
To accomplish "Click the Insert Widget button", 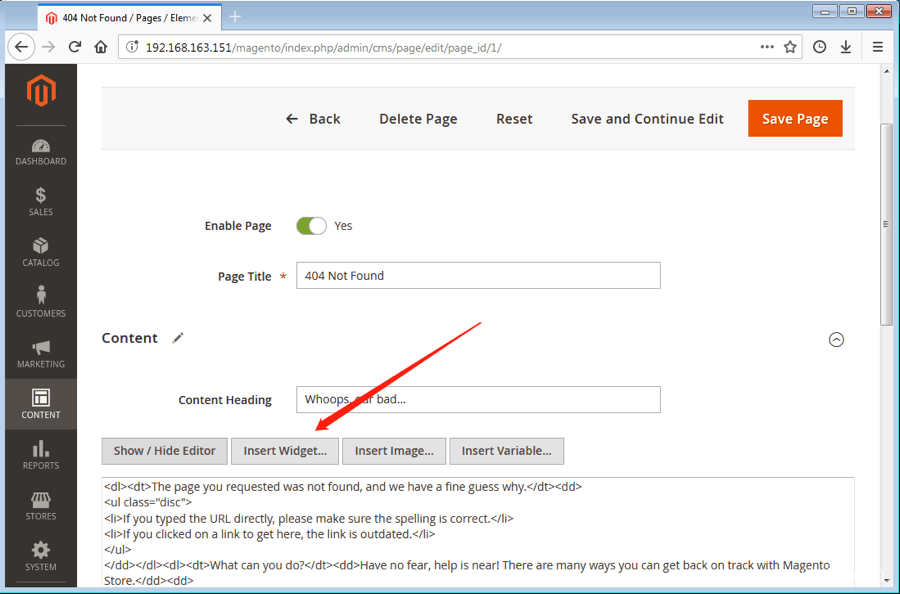I will 285,451.
